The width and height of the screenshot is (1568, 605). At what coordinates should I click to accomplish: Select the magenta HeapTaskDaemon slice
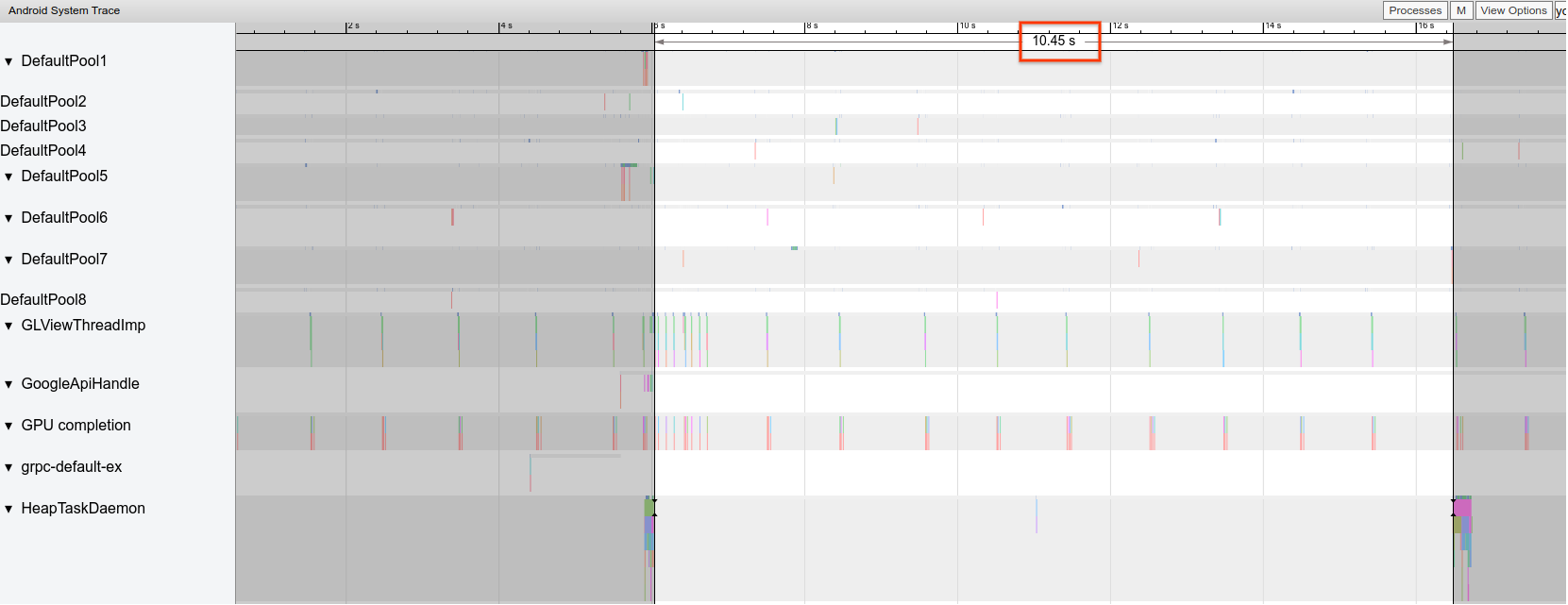[x=1462, y=508]
